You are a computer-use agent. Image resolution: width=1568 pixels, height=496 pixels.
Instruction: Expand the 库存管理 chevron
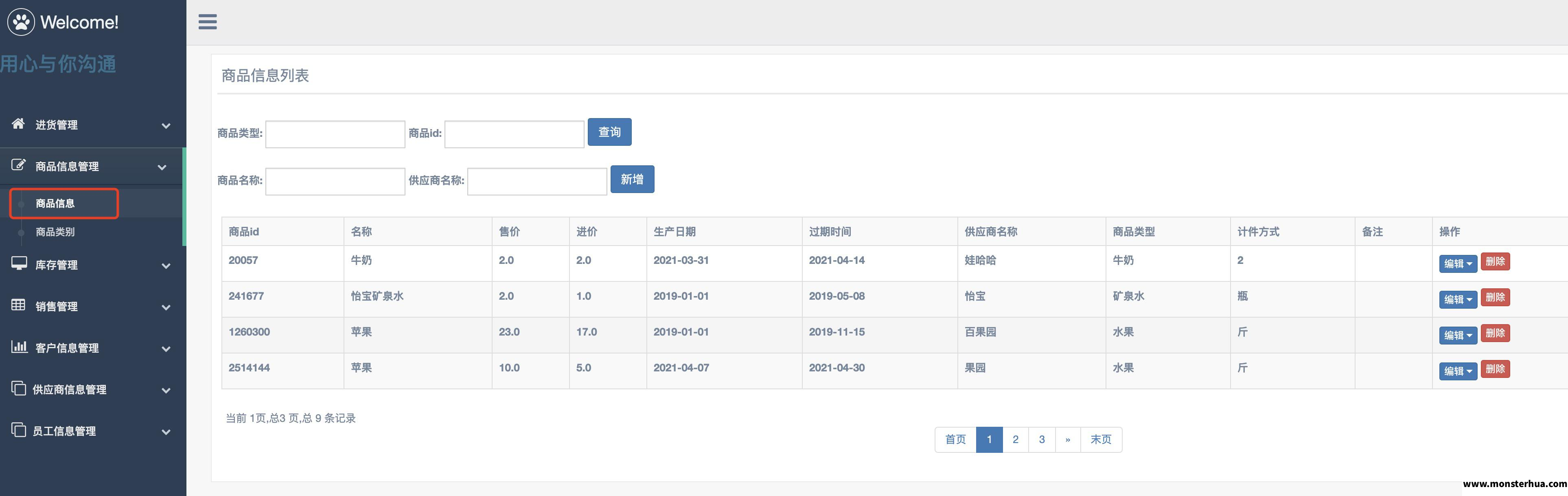(166, 266)
